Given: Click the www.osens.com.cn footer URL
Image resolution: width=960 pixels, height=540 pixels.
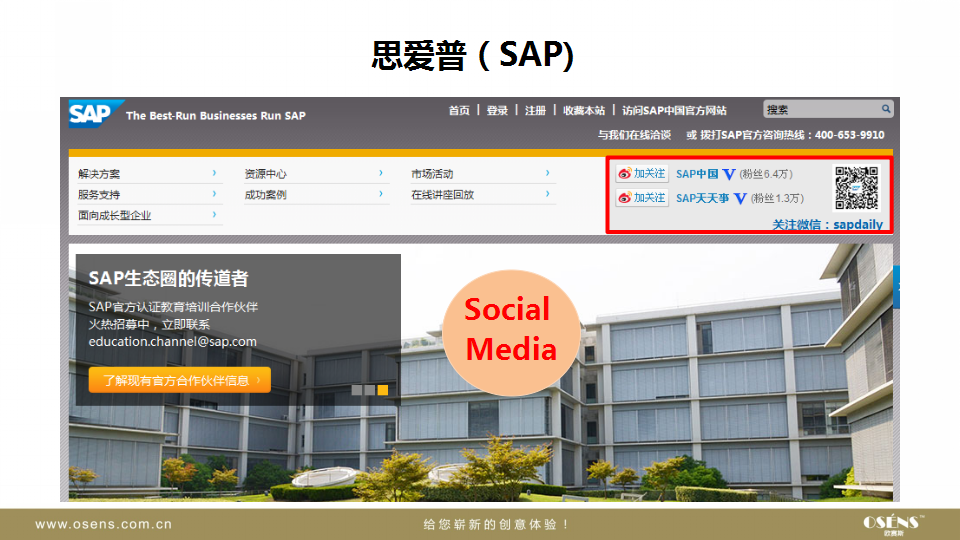Looking at the screenshot, I should pyautogui.click(x=103, y=524).
